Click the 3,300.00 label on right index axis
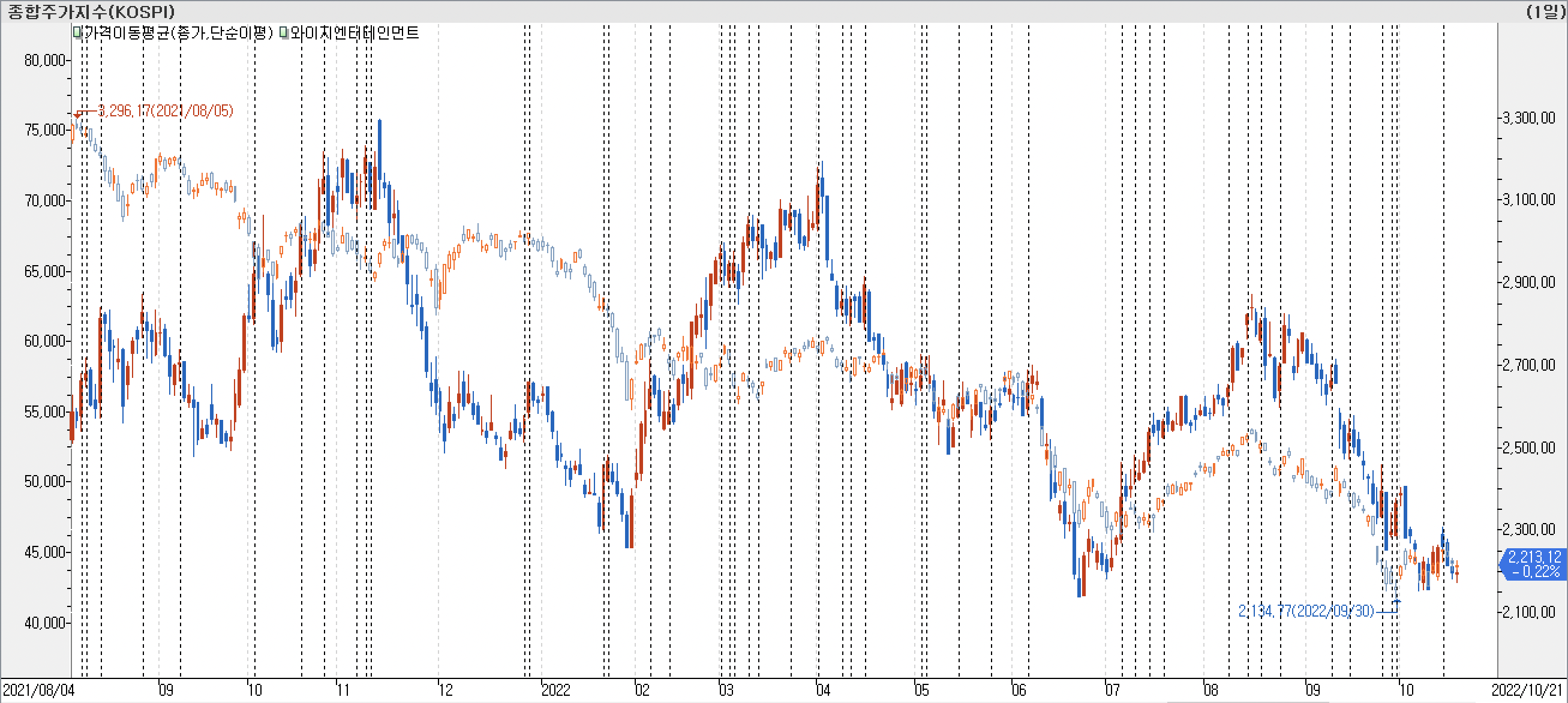 1528,118
